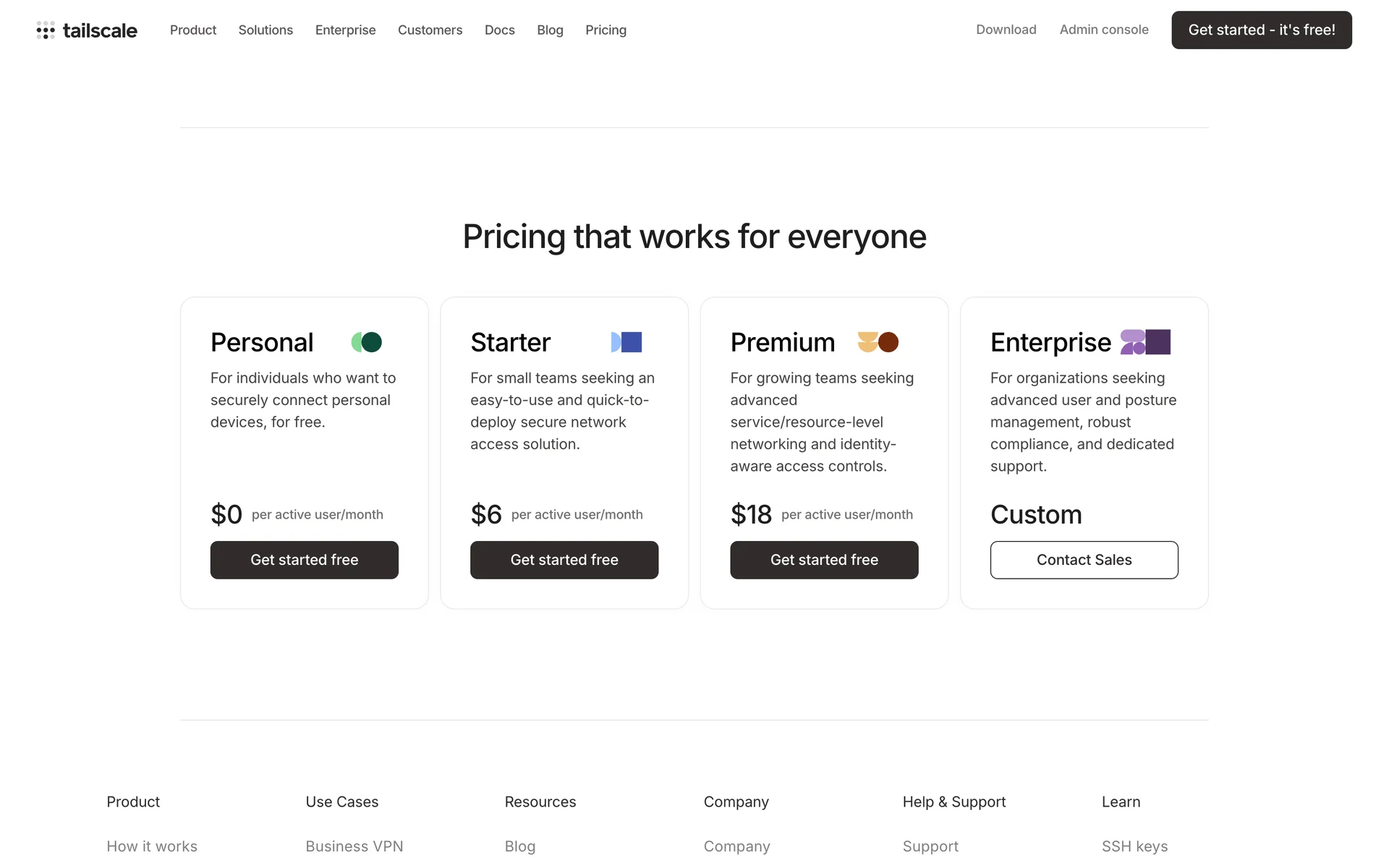This screenshot has width=1389, height=868.
Task: Open Customers in the top navigation
Action: click(x=430, y=30)
